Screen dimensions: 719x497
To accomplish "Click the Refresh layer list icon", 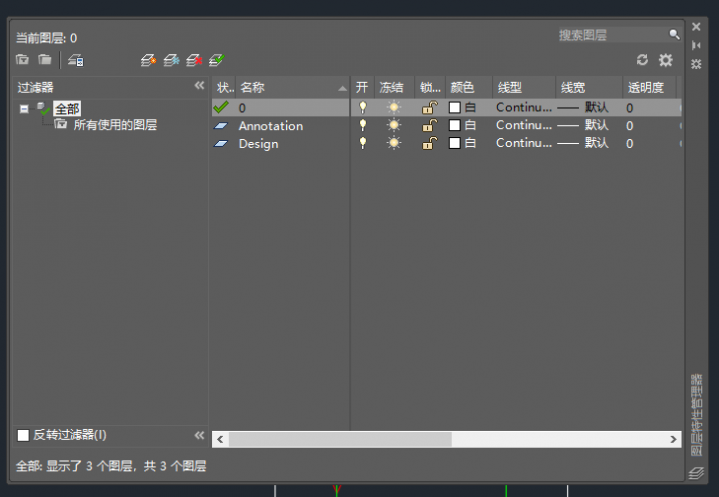I will click(642, 60).
